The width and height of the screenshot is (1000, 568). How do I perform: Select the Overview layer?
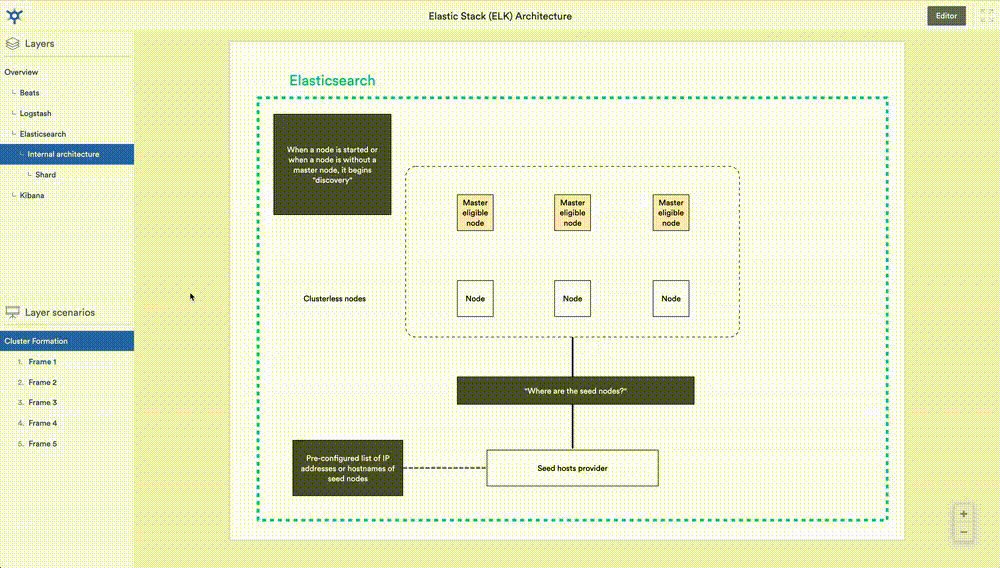coord(21,72)
